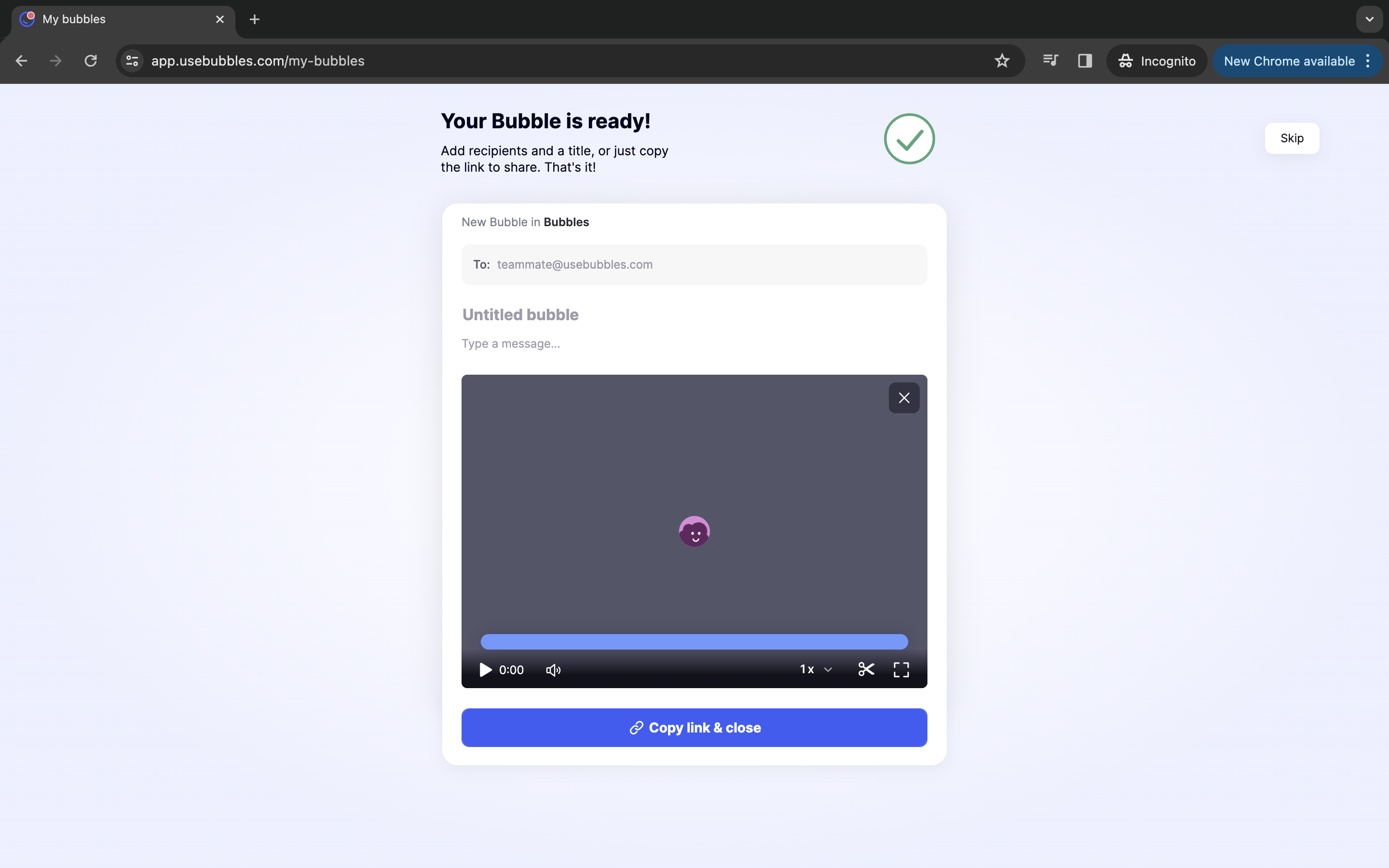Image resolution: width=1389 pixels, height=868 pixels.
Task: Expand Chrome browser tab list dropdown
Action: point(1370,19)
